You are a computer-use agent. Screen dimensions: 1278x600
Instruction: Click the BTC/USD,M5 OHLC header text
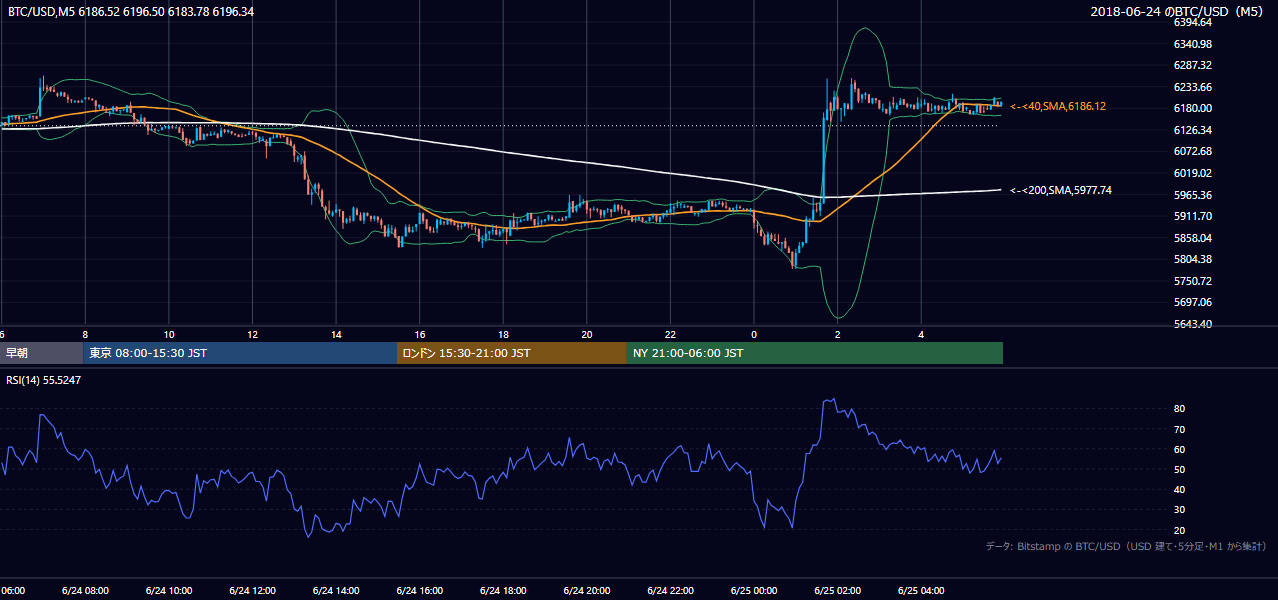pos(131,12)
